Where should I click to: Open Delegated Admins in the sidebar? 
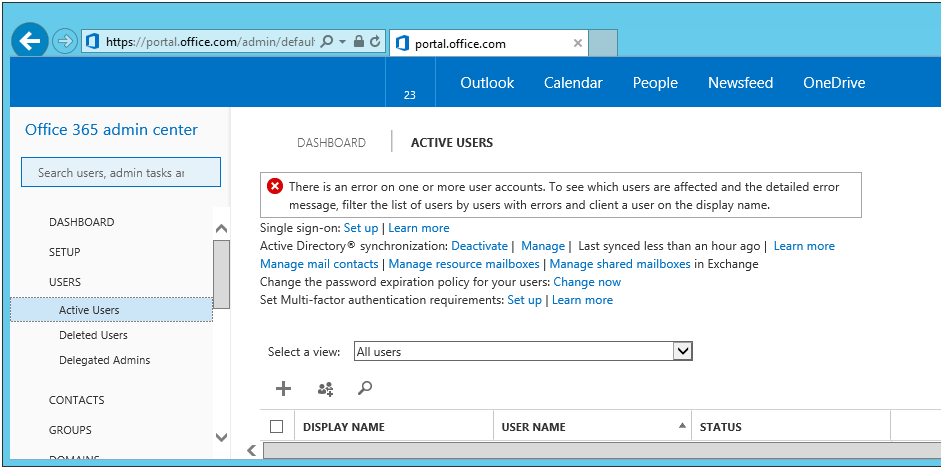click(104, 360)
